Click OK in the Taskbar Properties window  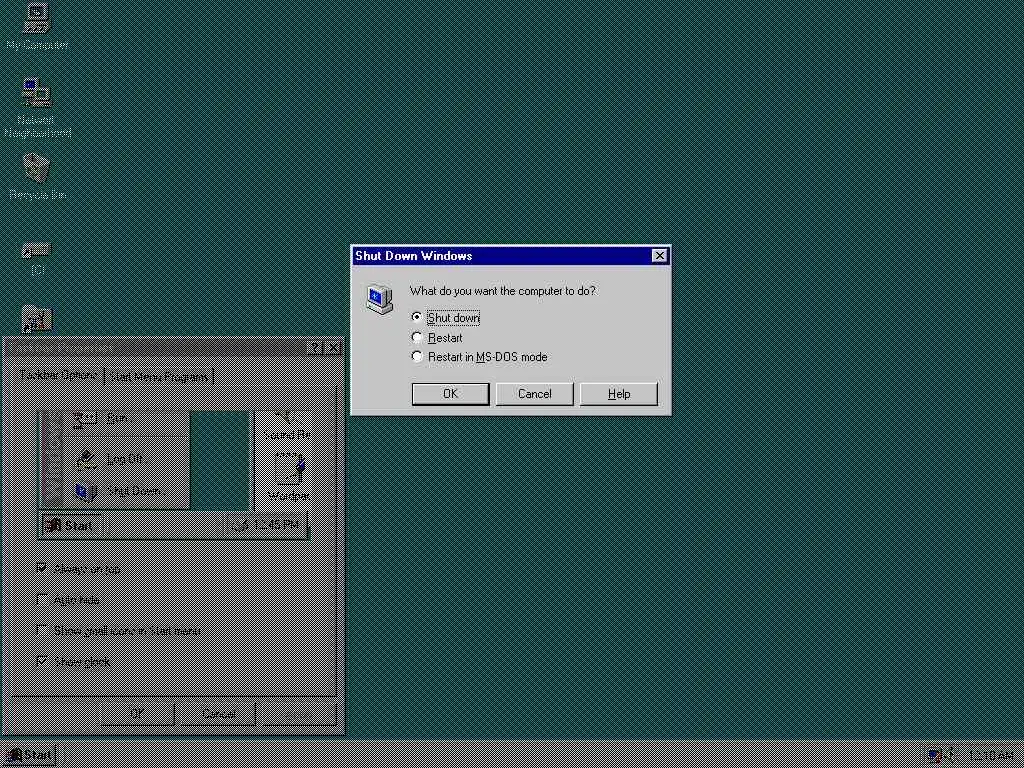point(137,713)
